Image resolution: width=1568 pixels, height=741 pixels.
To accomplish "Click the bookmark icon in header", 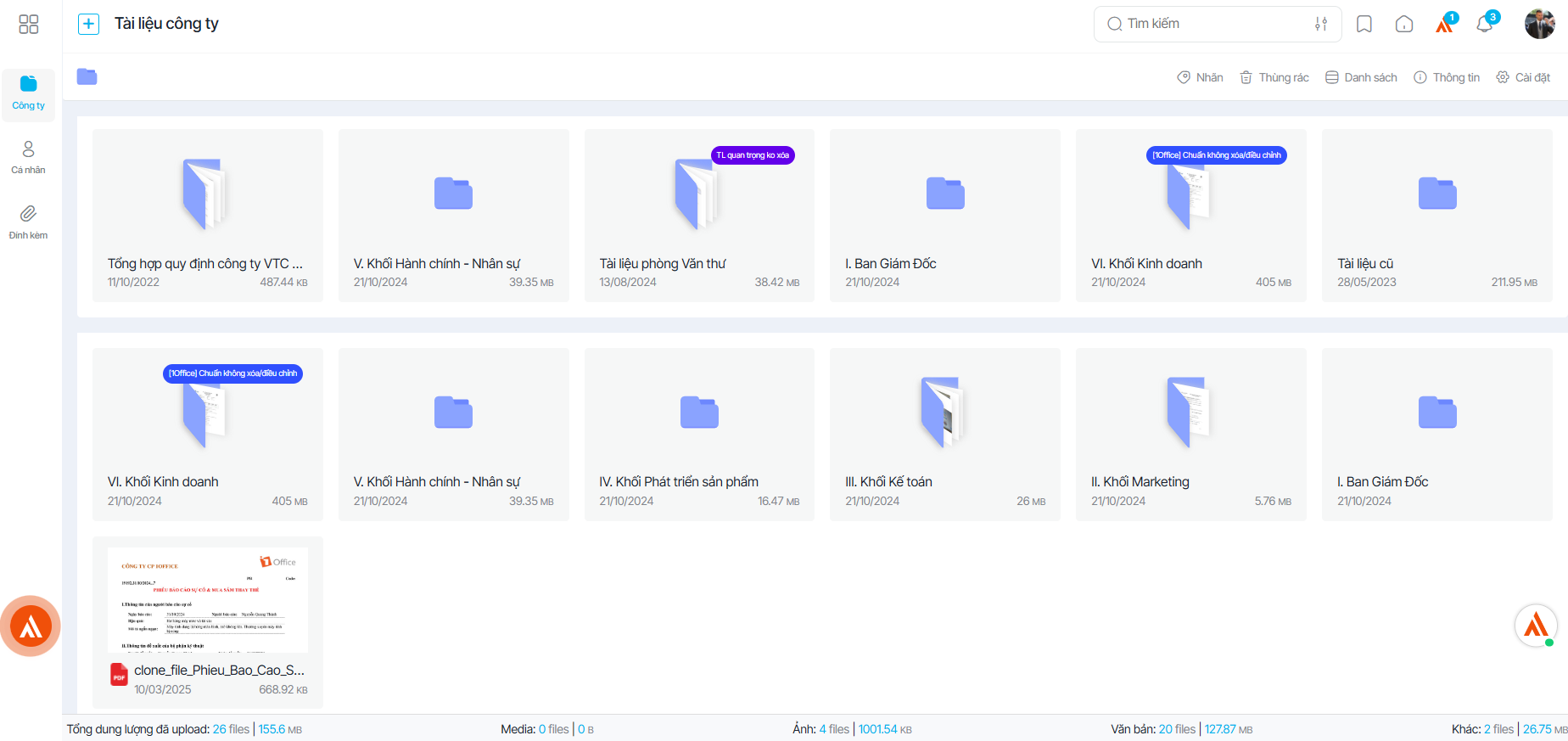I will click(x=1364, y=24).
